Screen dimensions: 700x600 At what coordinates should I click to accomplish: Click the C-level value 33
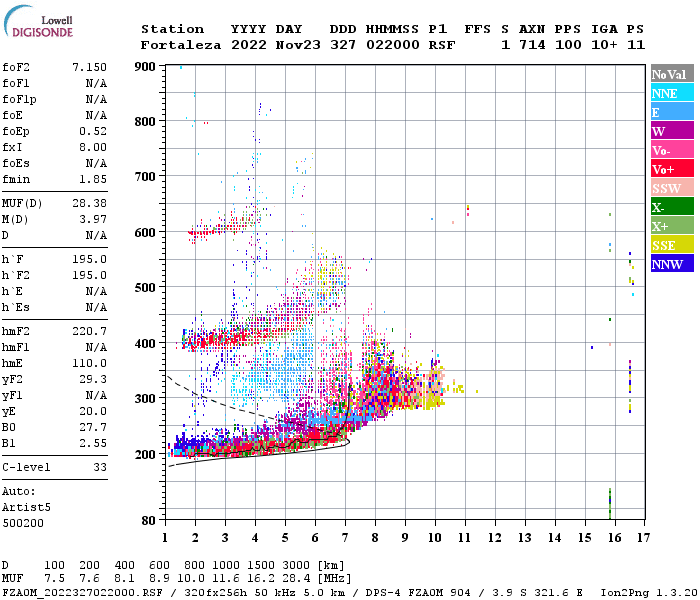[x=100, y=467]
